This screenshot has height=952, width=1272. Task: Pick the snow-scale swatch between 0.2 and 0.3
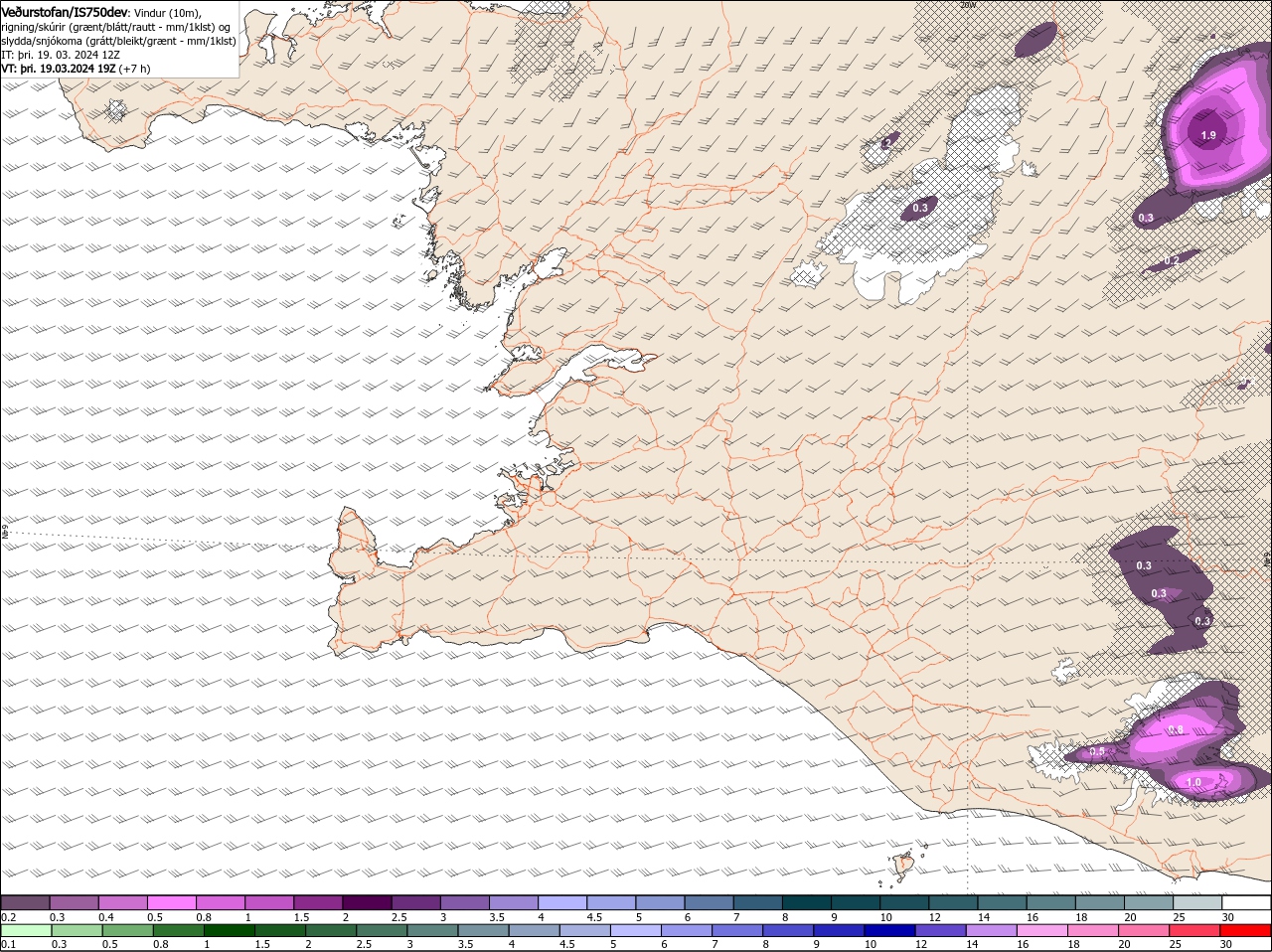(25, 902)
